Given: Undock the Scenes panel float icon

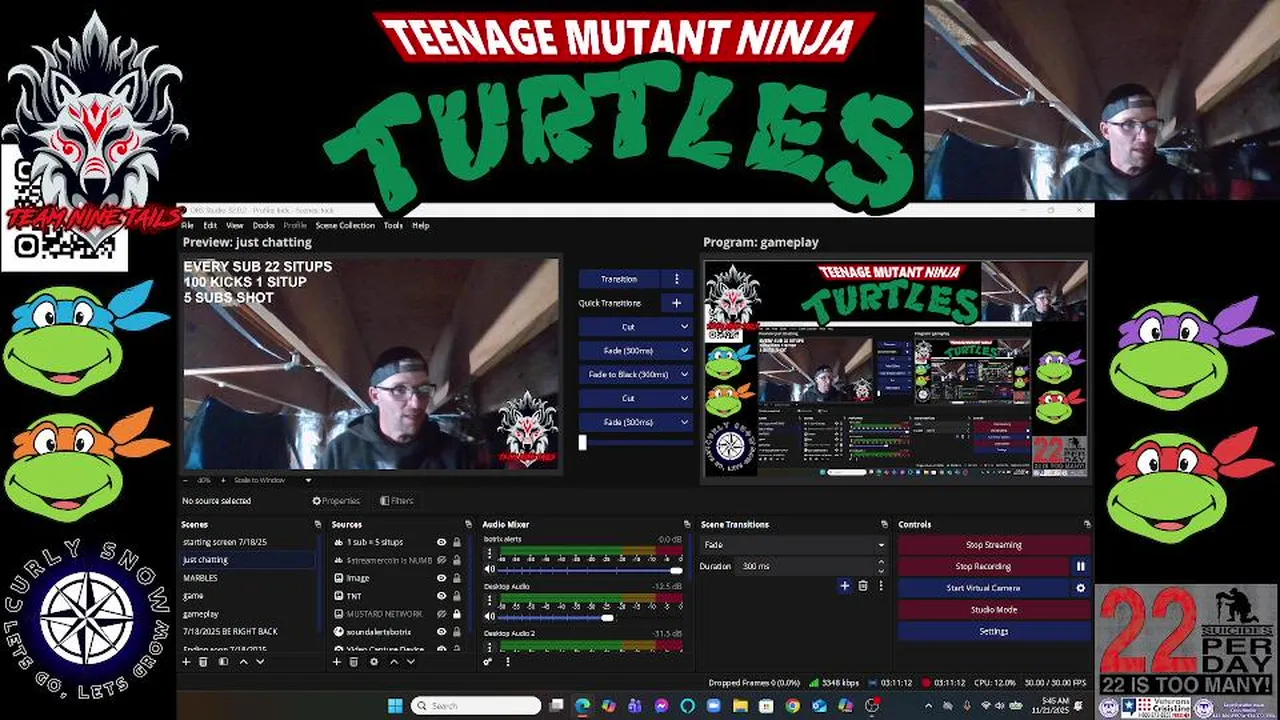Looking at the screenshot, I should (x=317, y=524).
